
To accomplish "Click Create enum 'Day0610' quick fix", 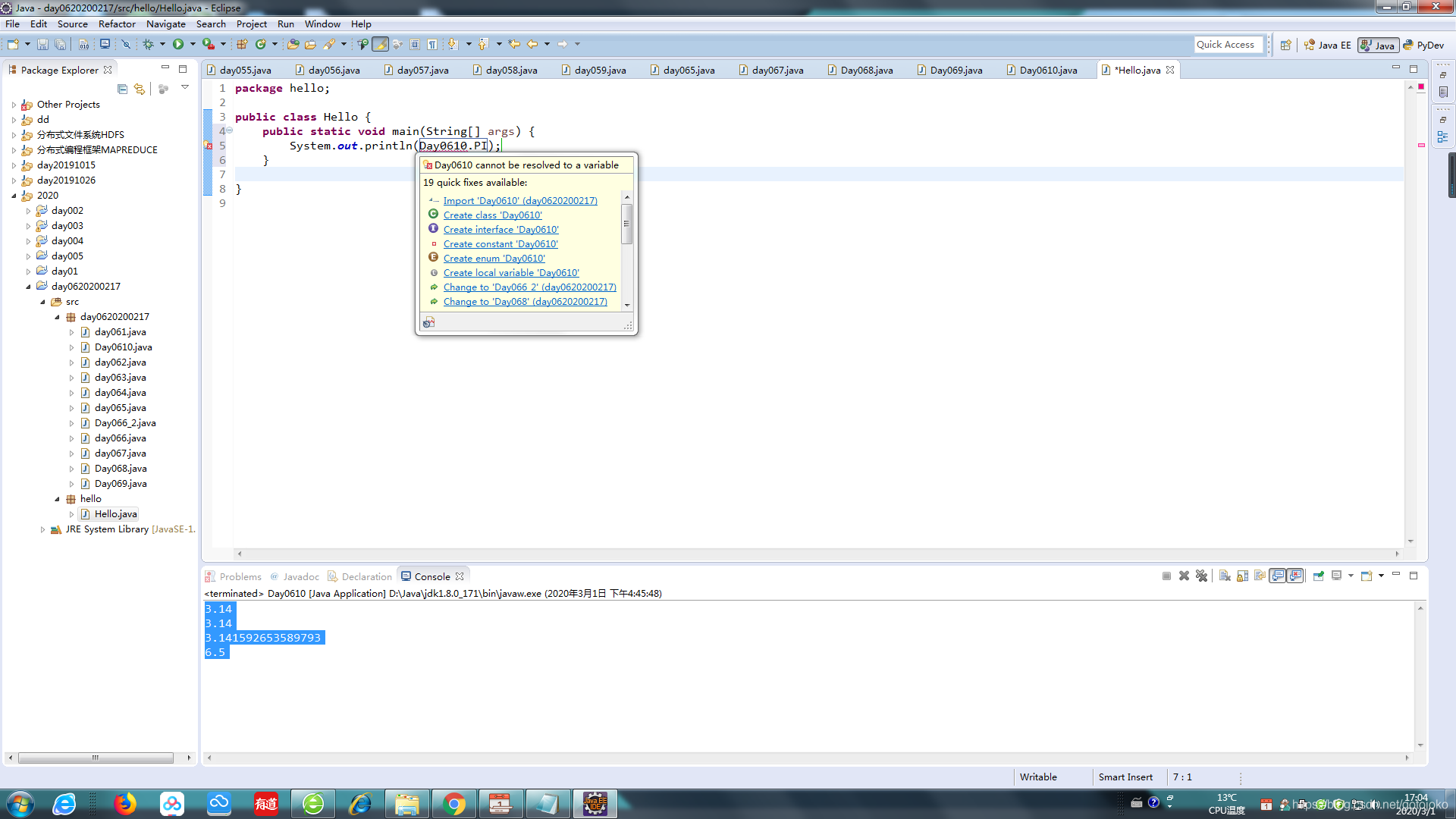I will point(494,259).
